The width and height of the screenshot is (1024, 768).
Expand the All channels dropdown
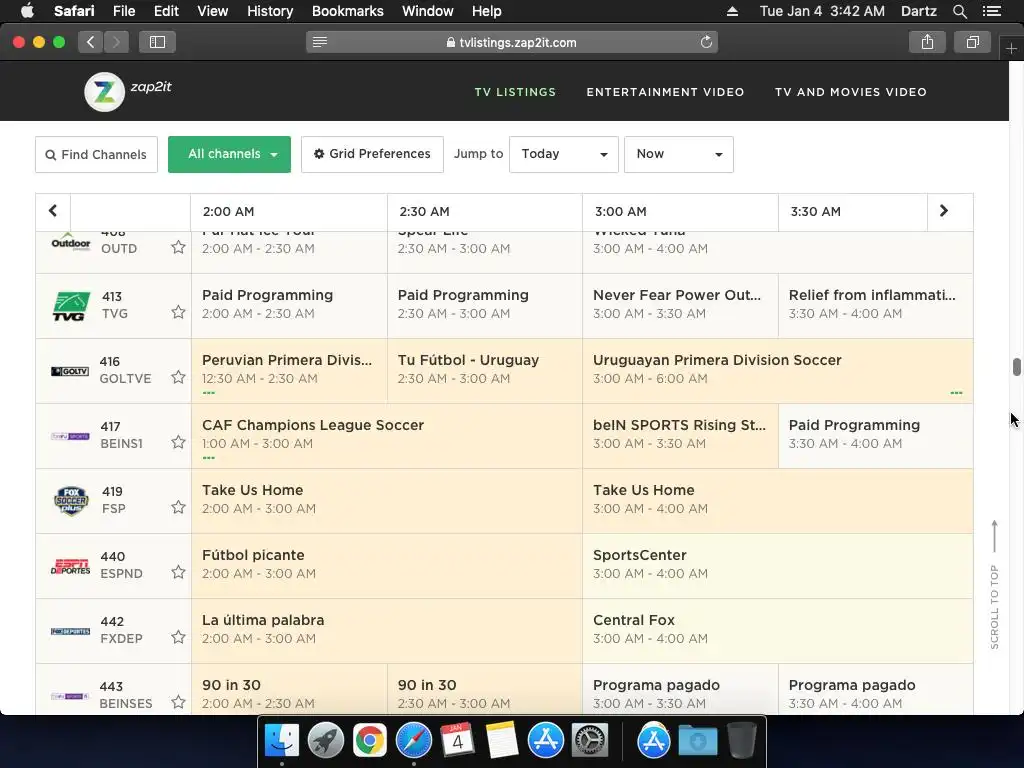click(x=229, y=154)
